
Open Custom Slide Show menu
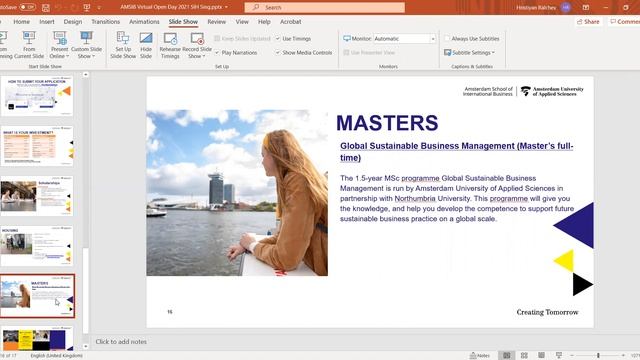pos(86,45)
